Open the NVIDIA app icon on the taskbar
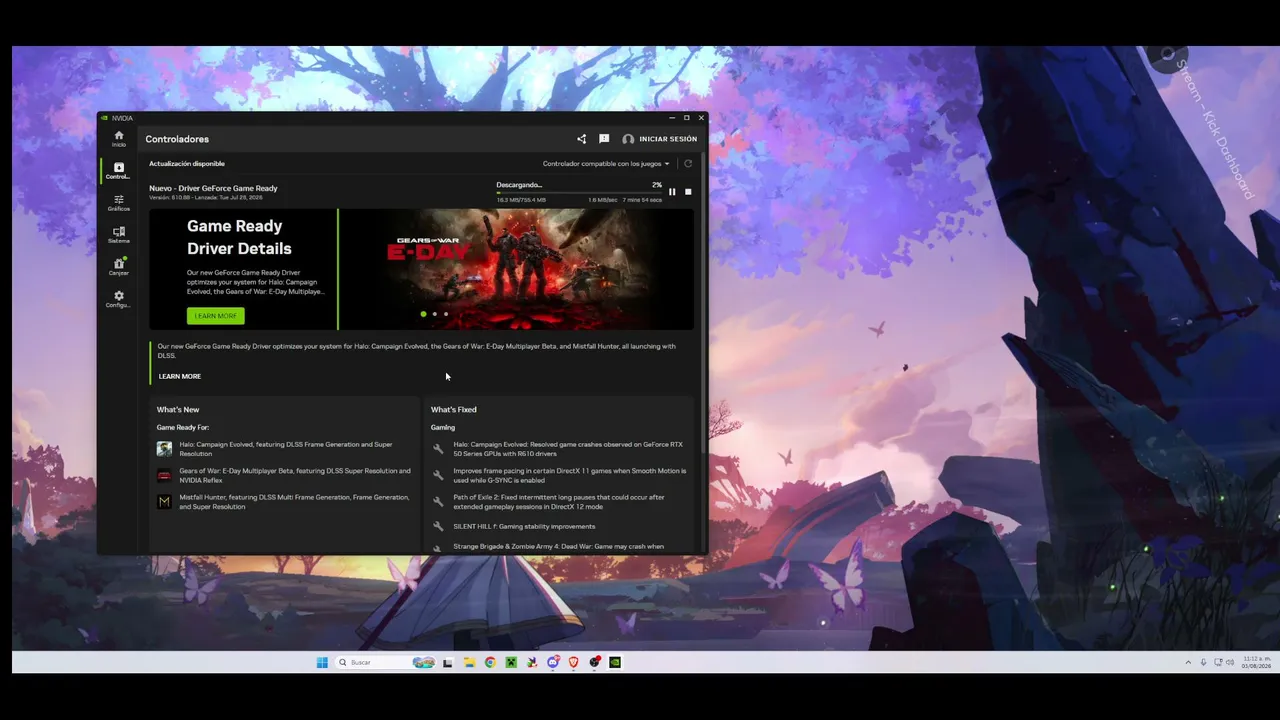 tap(615, 662)
